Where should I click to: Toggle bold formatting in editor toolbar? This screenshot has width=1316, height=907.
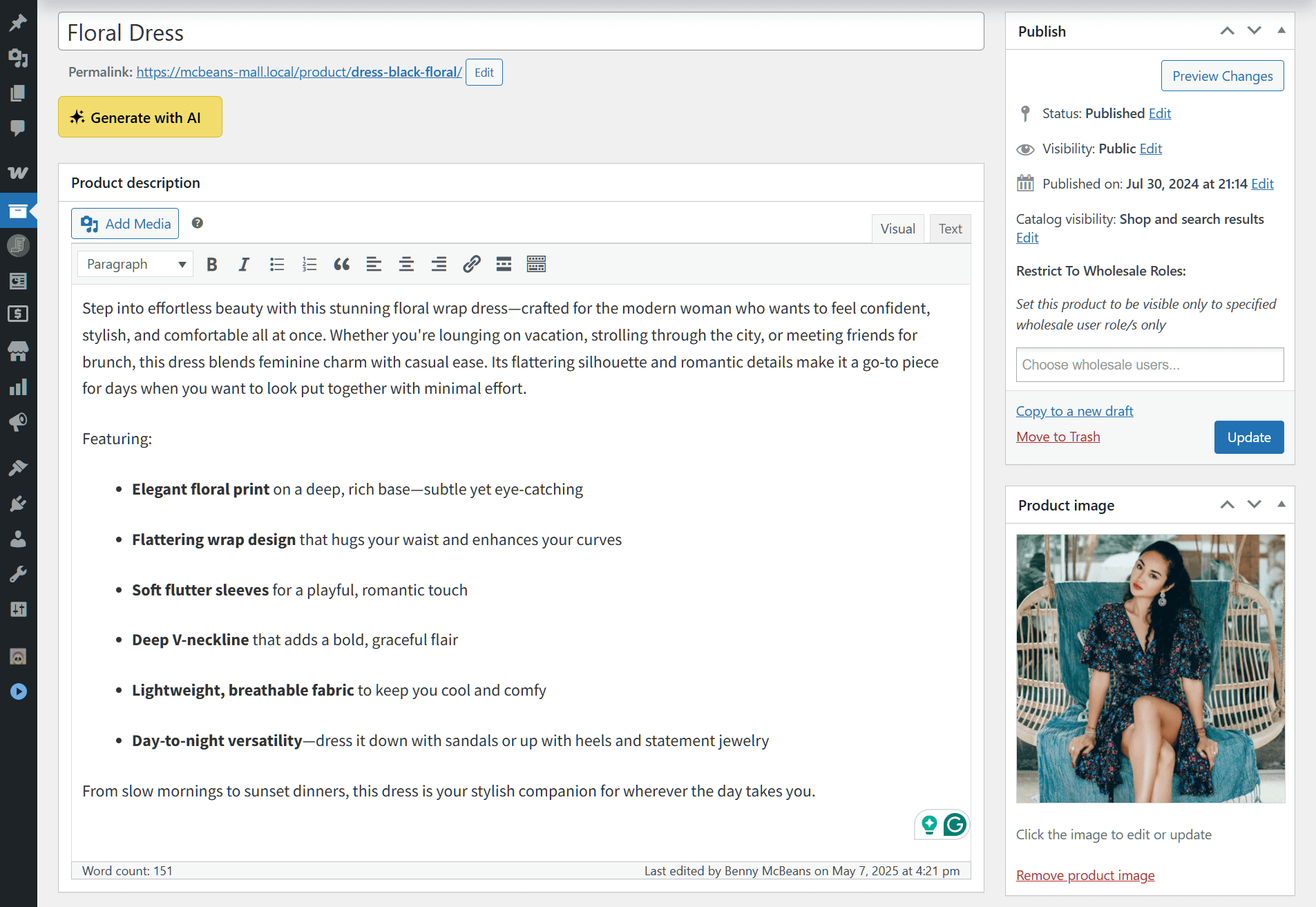click(x=212, y=265)
